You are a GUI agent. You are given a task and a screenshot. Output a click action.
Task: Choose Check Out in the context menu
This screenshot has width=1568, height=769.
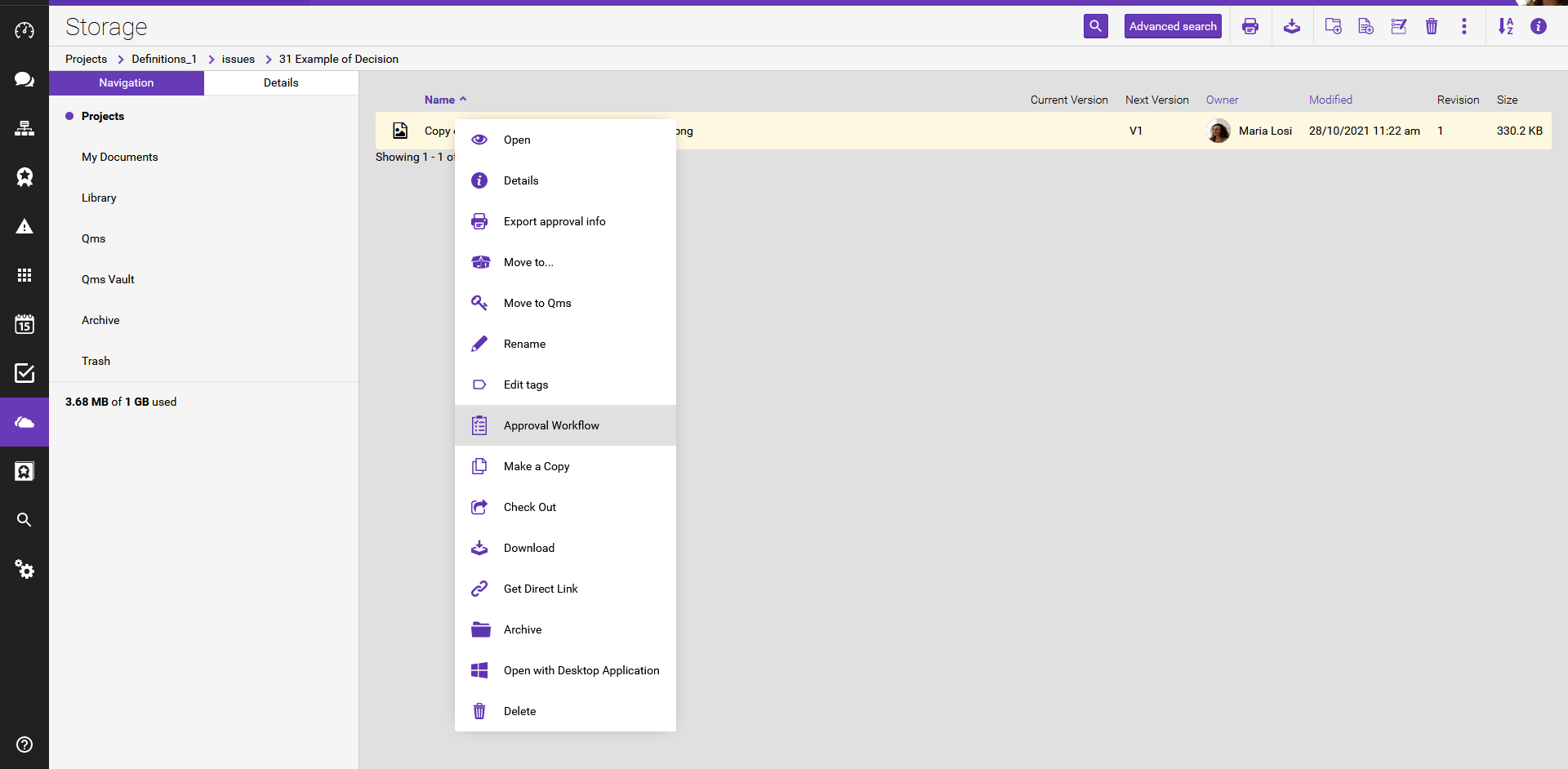click(529, 507)
